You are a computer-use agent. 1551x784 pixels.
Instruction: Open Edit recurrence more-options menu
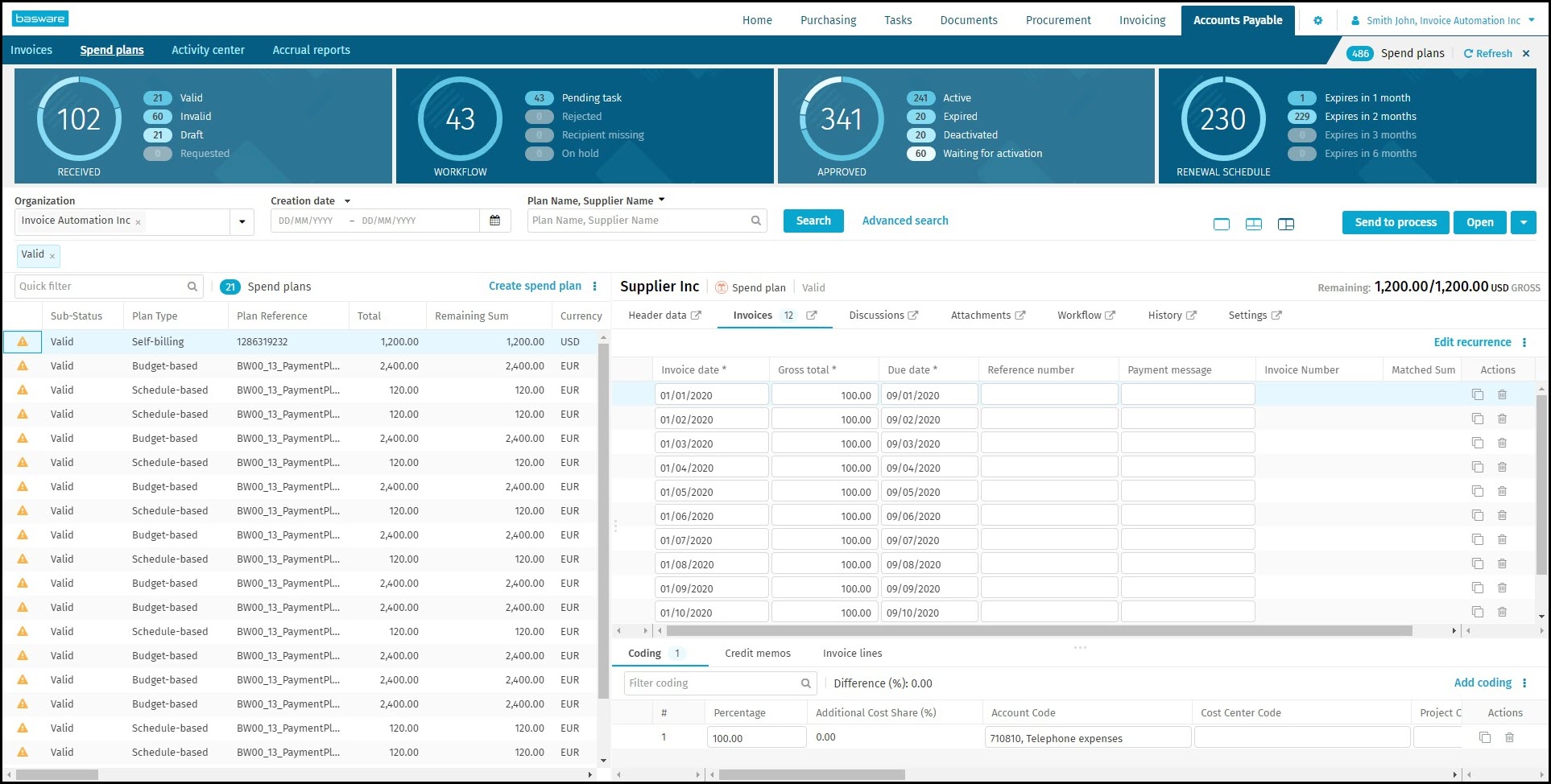click(x=1524, y=343)
